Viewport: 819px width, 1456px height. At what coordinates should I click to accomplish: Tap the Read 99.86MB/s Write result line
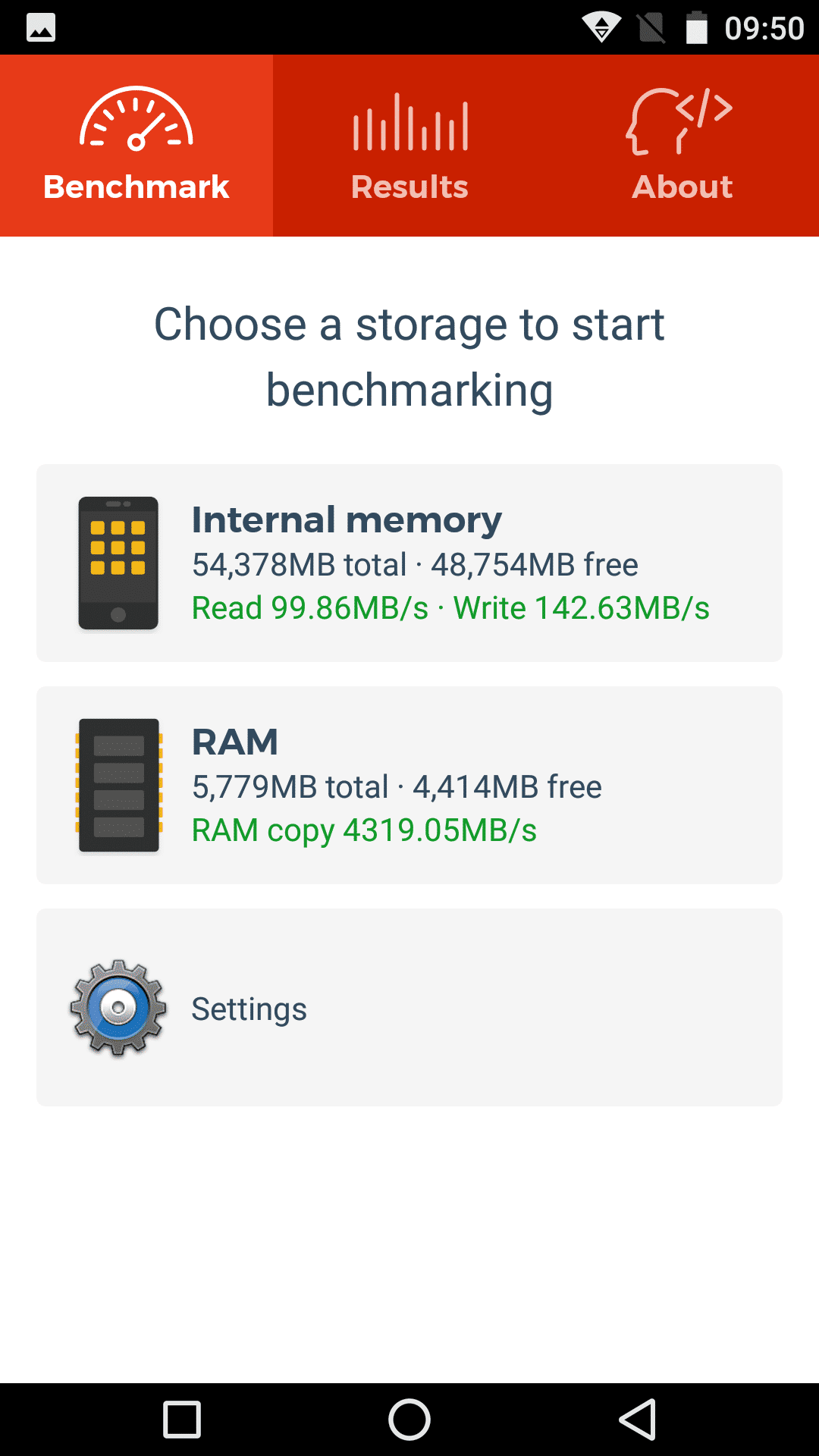450,608
